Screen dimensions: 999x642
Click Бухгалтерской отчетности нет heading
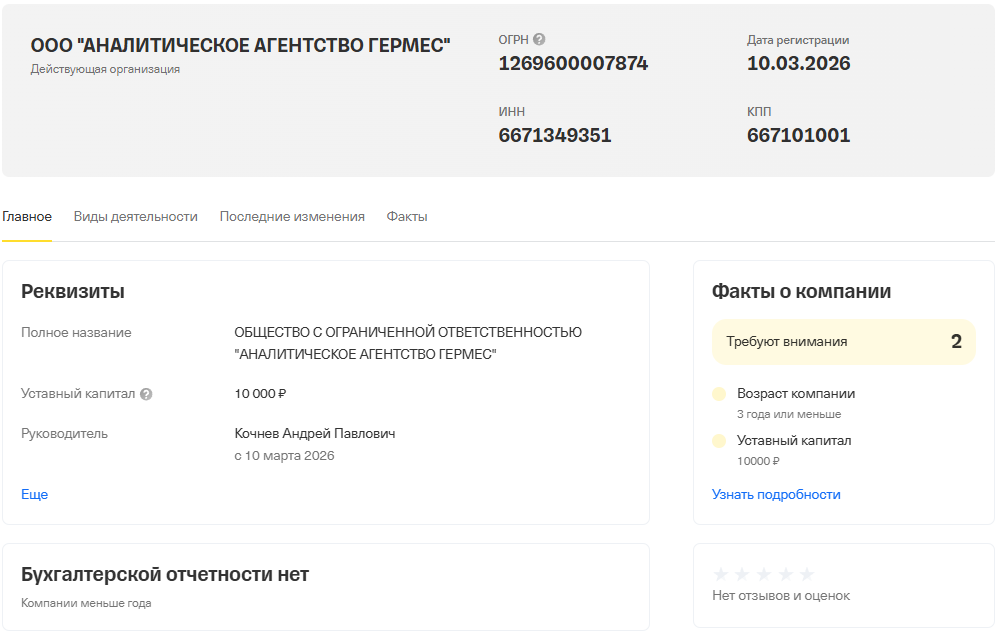165,574
